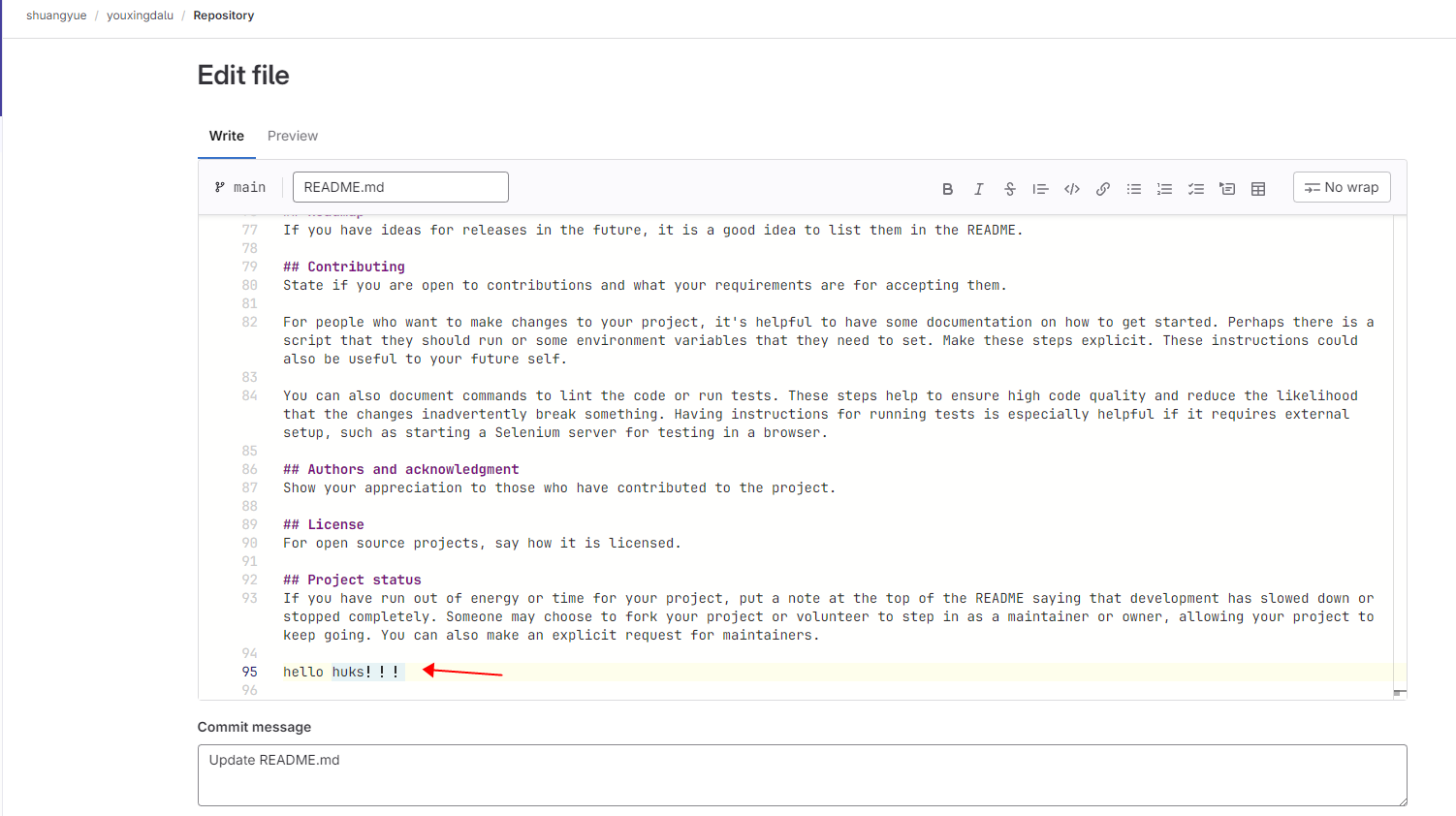Apply bold formatting from toolbar

tap(947, 189)
